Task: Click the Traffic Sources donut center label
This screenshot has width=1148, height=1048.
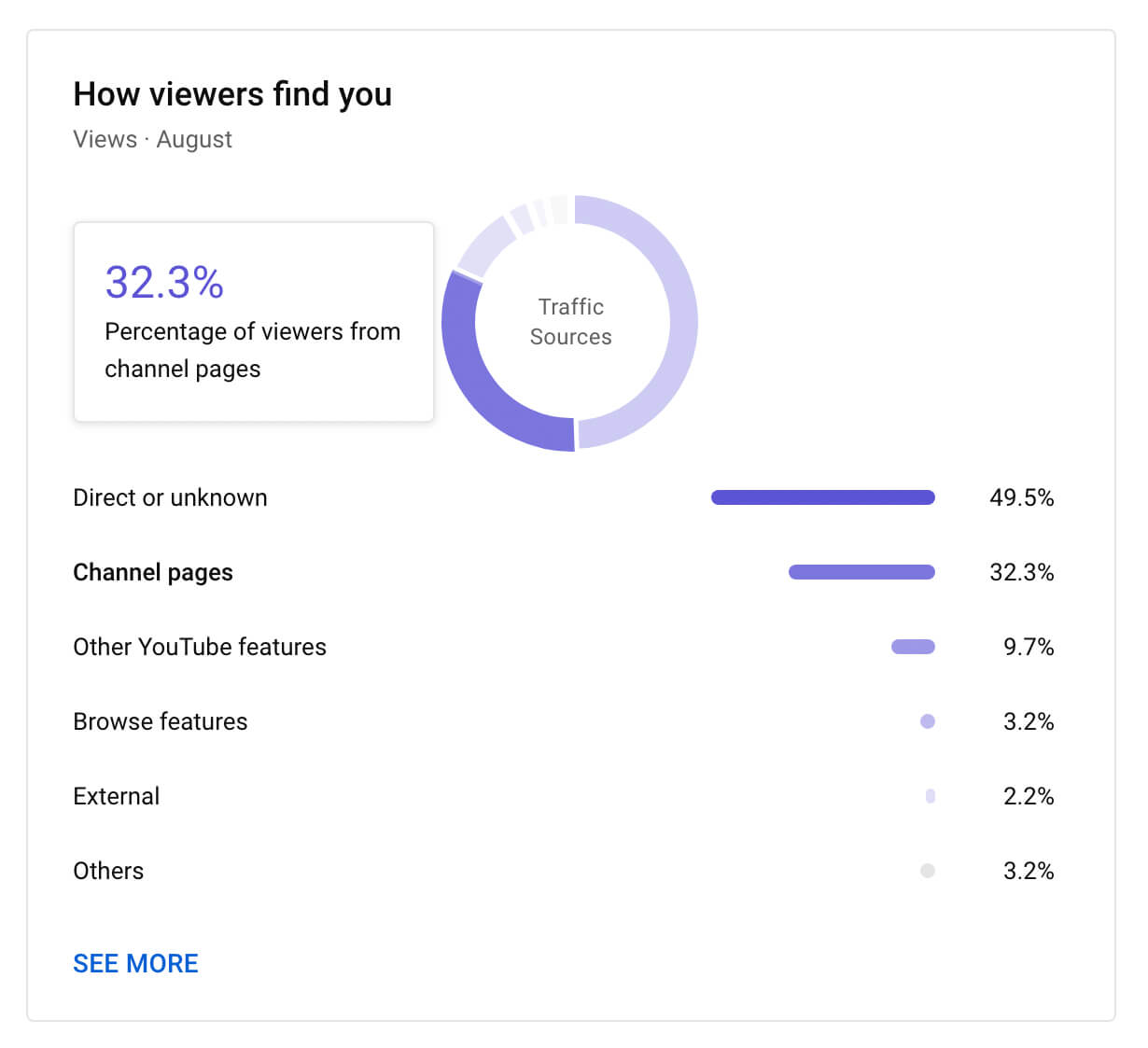Action: coord(571,322)
